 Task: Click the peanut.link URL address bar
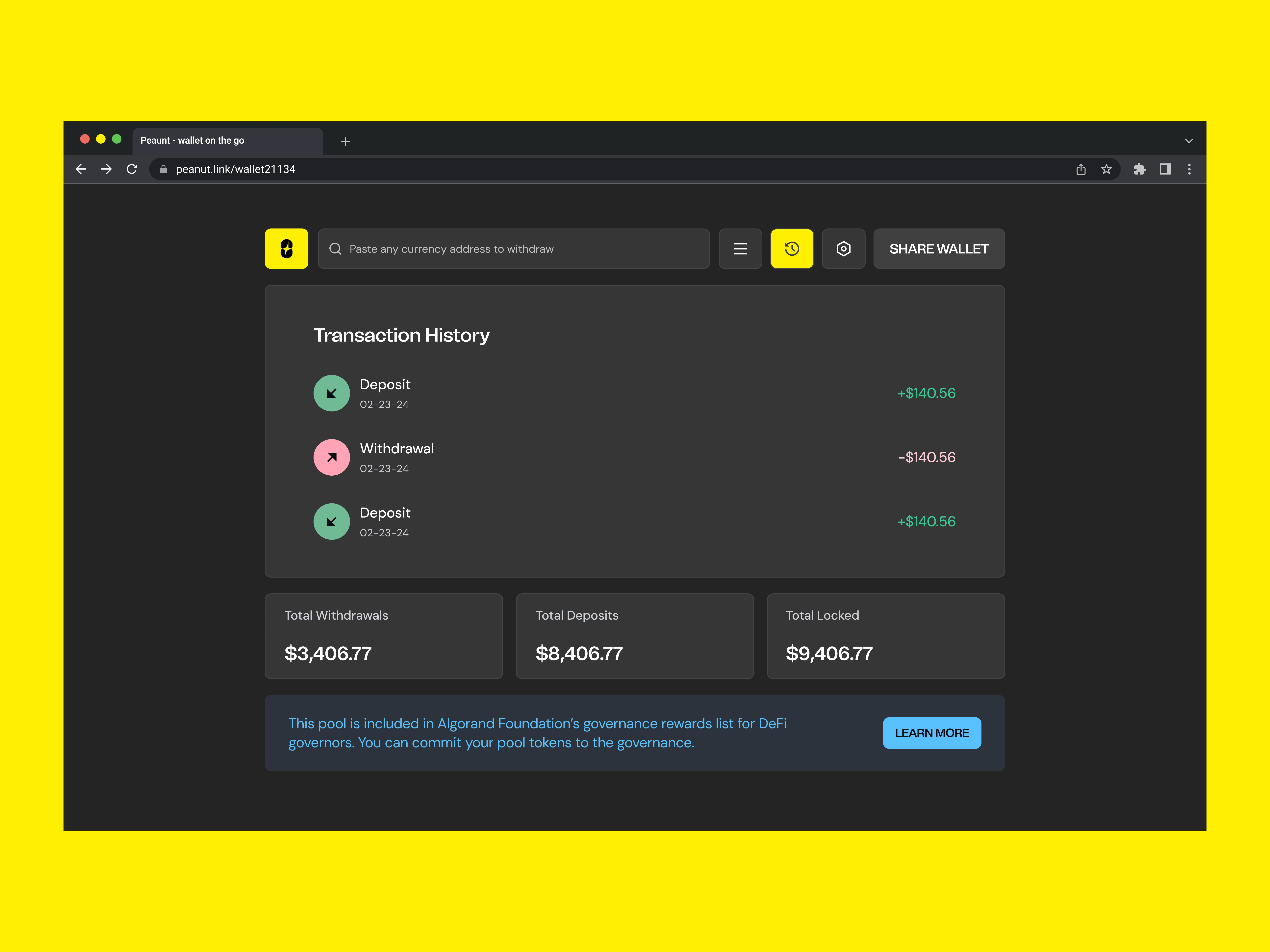[x=574, y=169]
